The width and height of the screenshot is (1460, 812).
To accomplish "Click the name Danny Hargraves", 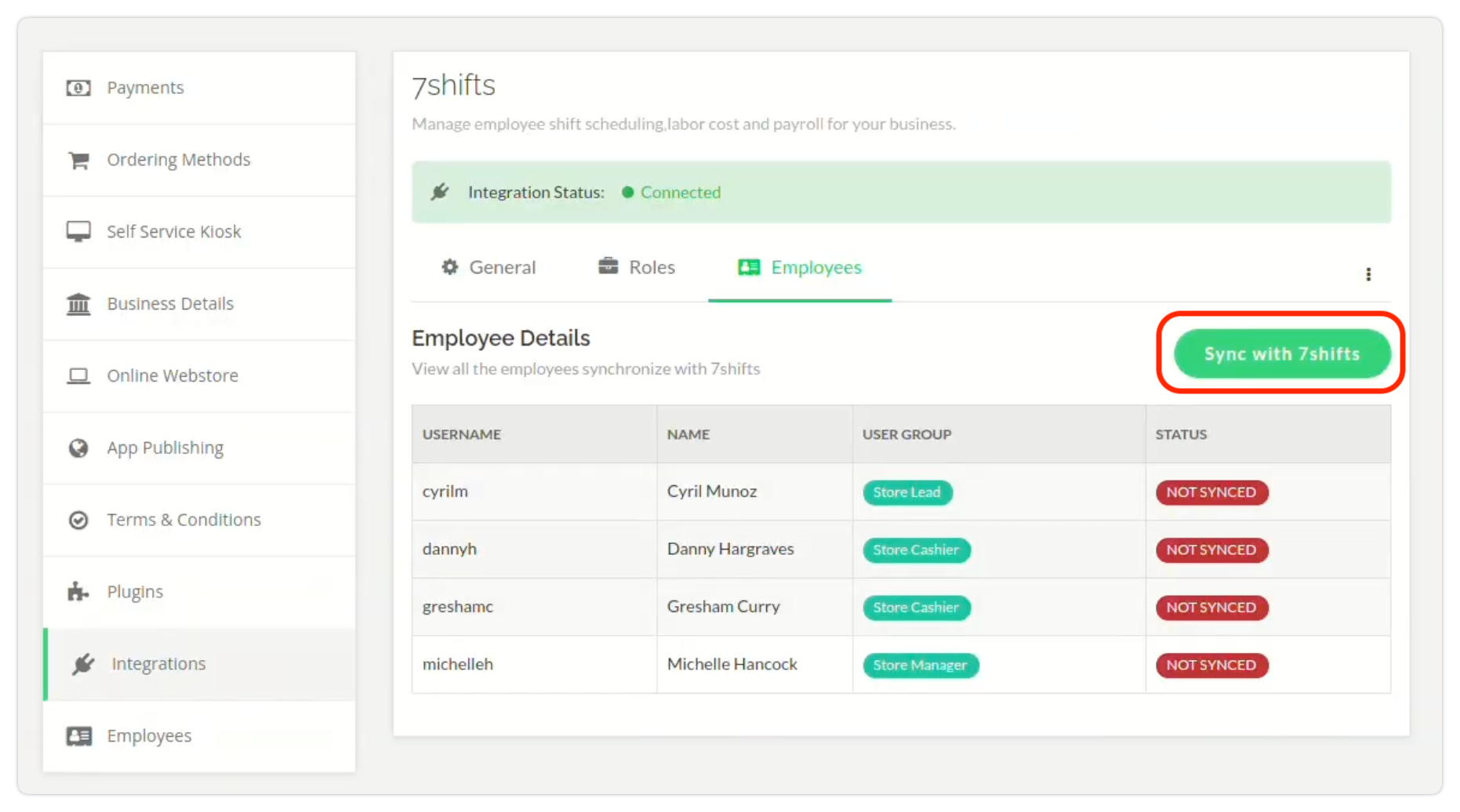I will coord(731,549).
